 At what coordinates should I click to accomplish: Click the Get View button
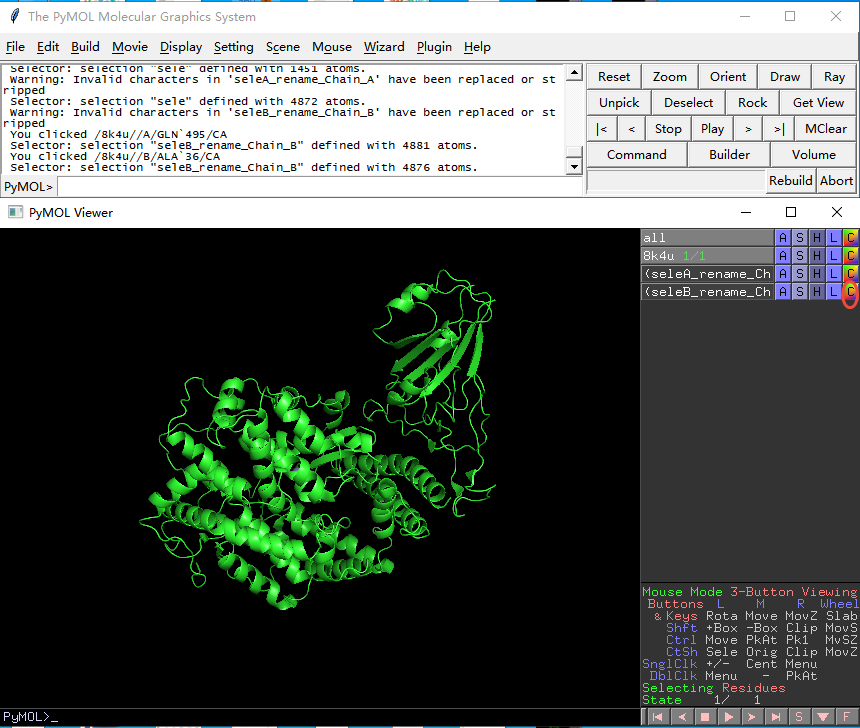818,103
